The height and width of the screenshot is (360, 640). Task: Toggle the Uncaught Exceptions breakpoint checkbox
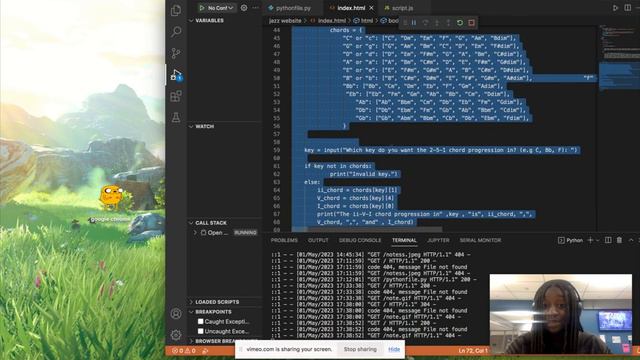tap(200, 331)
